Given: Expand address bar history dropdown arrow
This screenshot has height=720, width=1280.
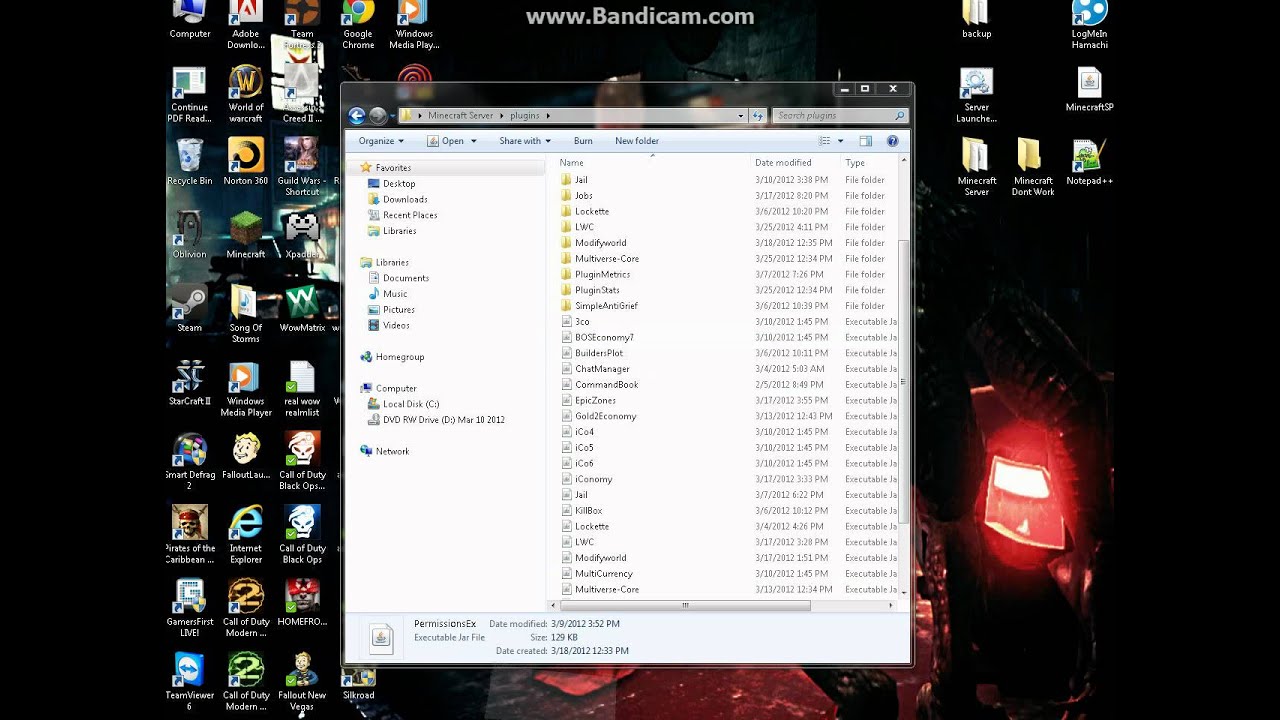Looking at the screenshot, I should point(741,116).
